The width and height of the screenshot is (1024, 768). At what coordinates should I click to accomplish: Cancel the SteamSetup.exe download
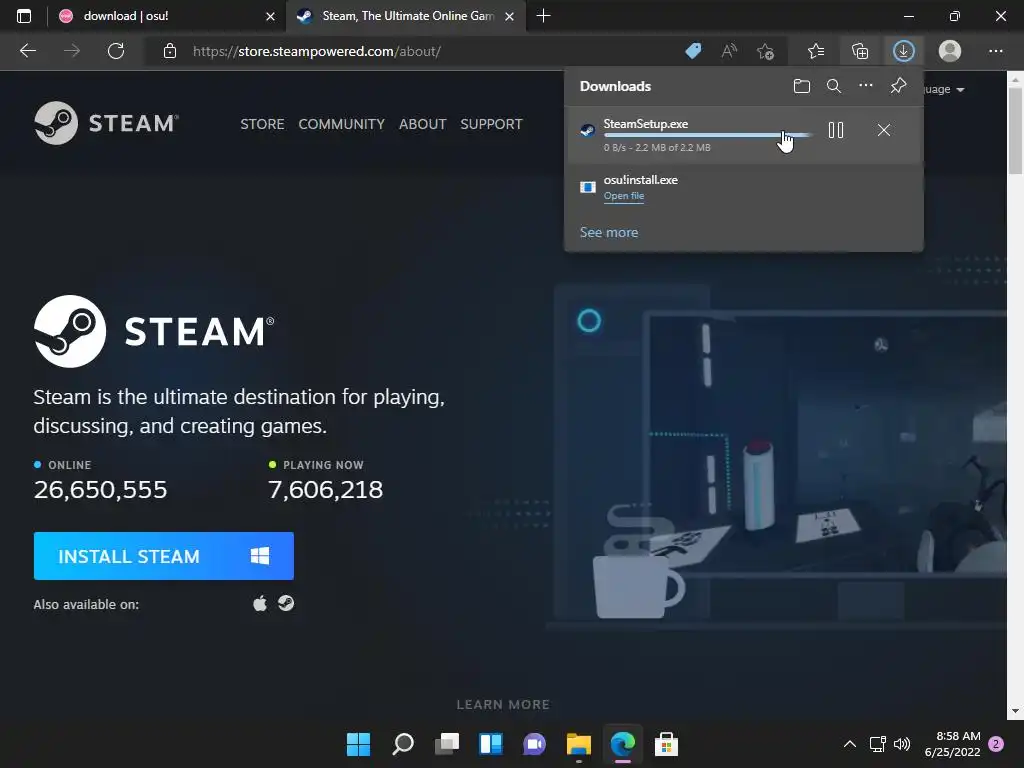click(884, 130)
